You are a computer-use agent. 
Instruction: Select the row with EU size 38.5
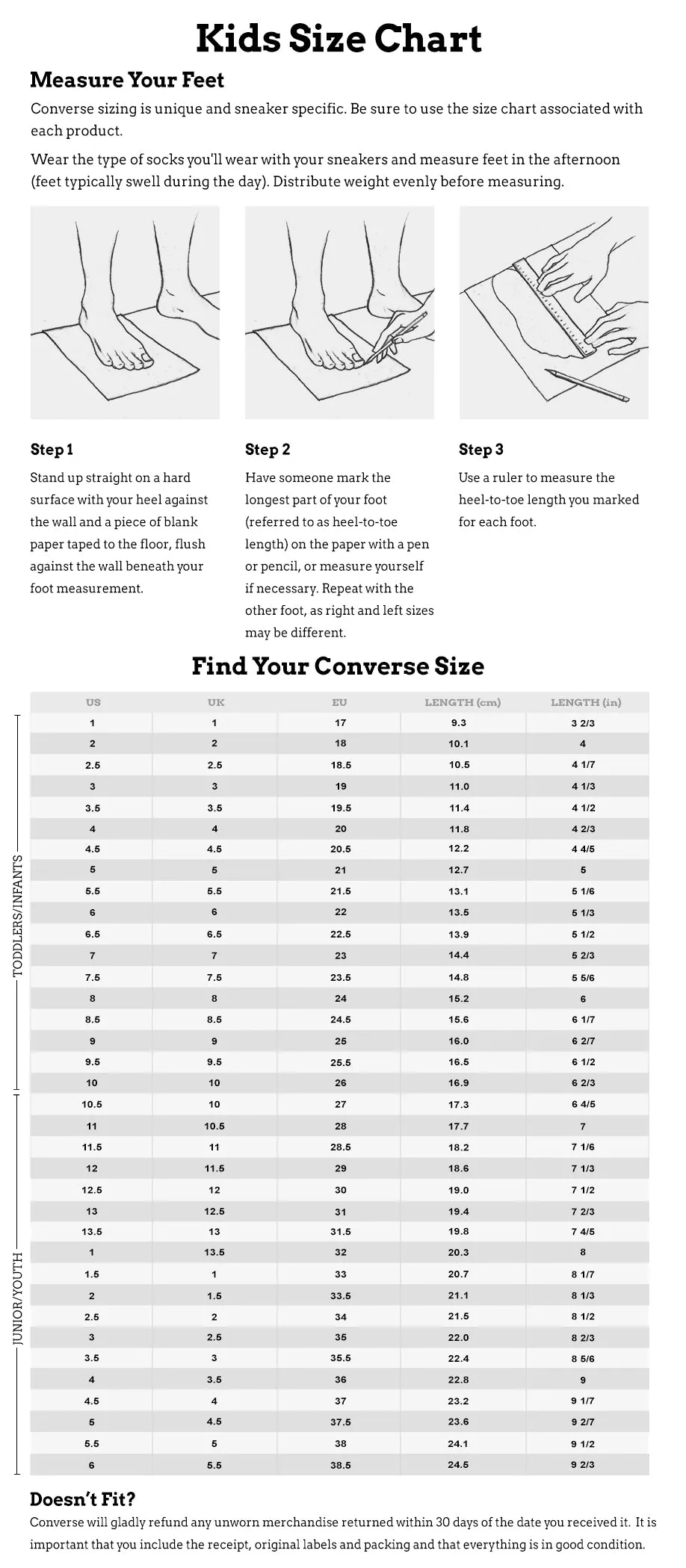(339, 1465)
